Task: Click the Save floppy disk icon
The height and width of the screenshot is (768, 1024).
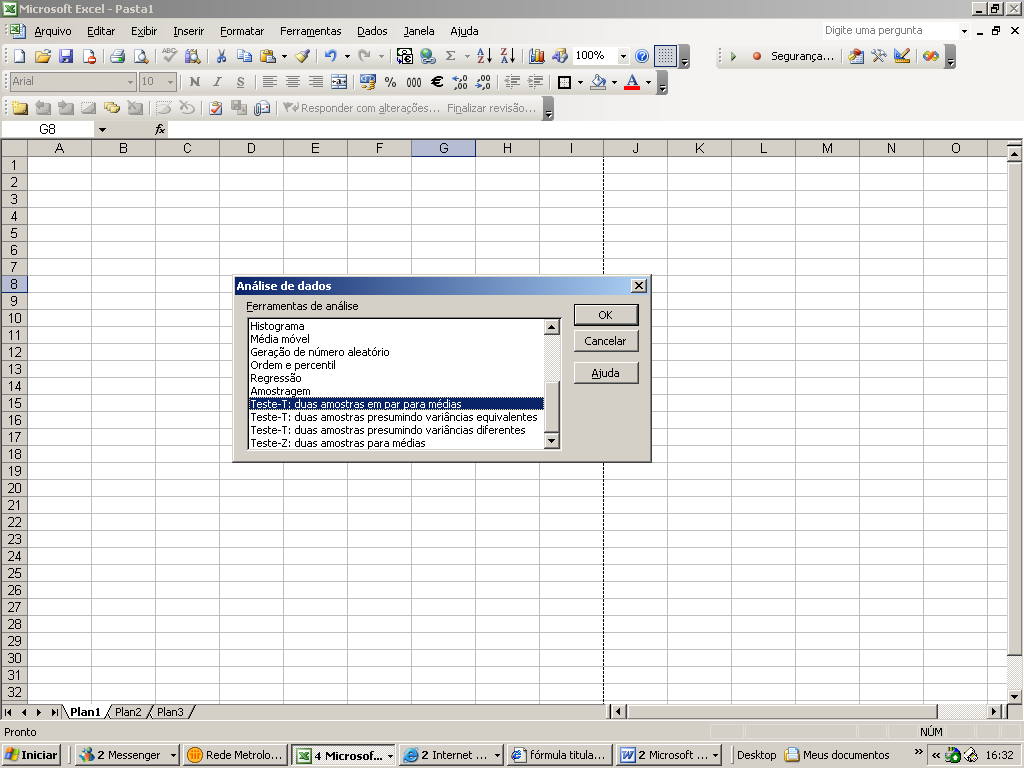Action: [66, 56]
